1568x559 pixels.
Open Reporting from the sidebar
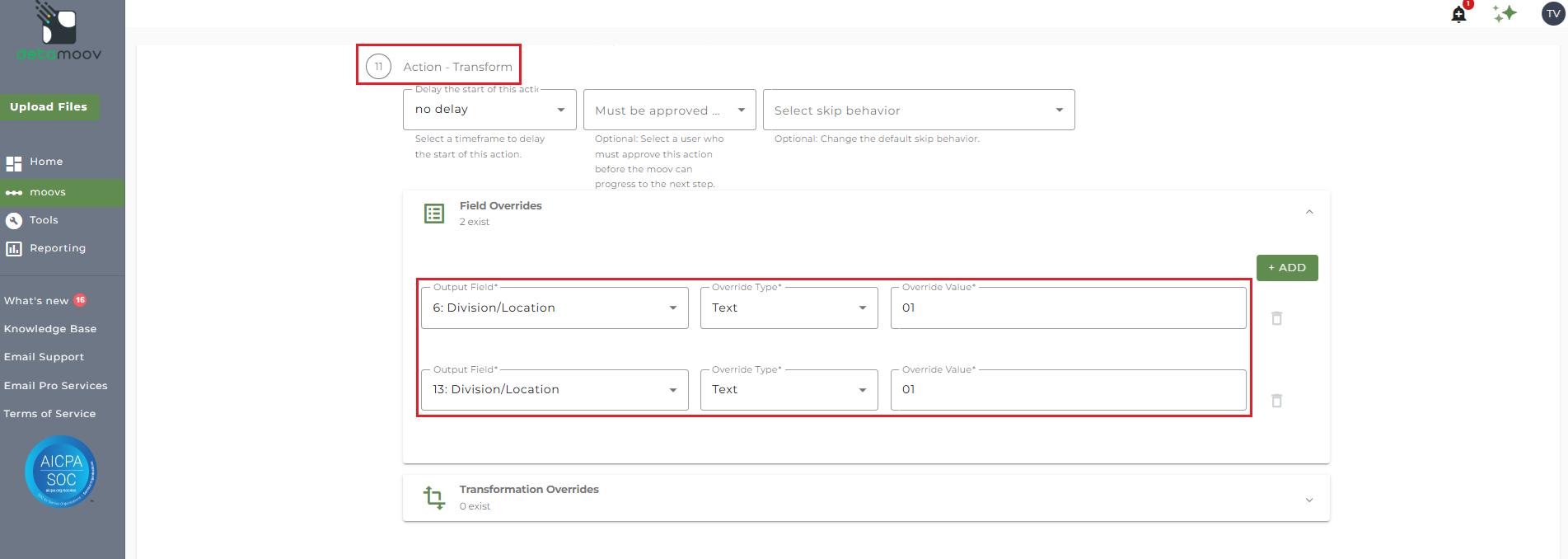click(57, 248)
